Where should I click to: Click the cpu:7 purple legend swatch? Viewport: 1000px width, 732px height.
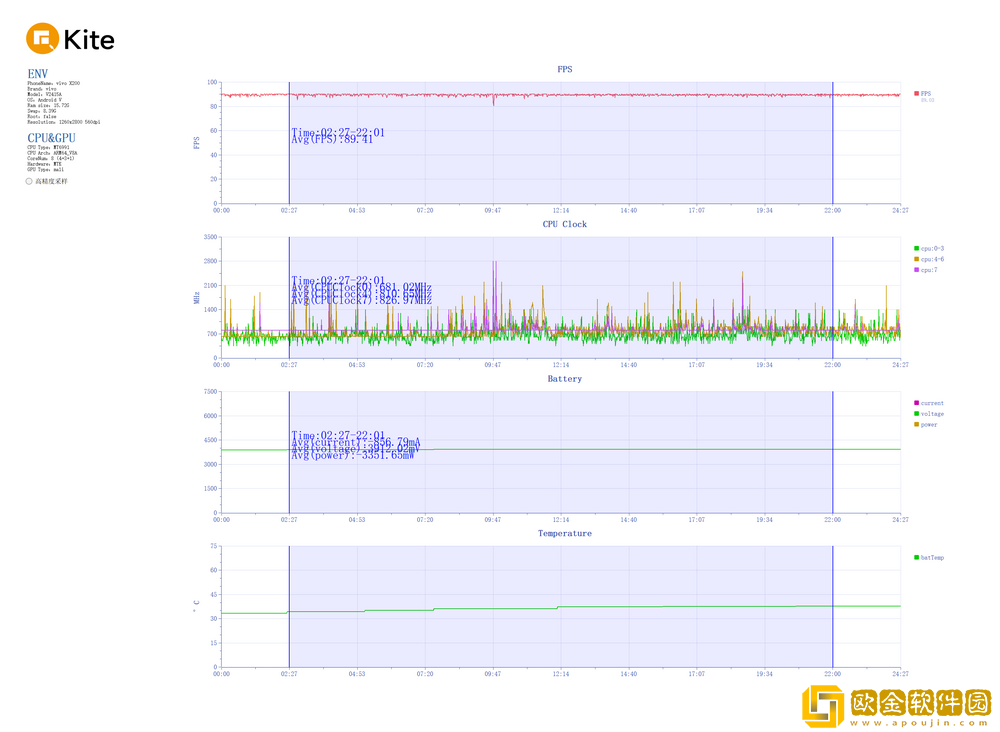[917, 270]
